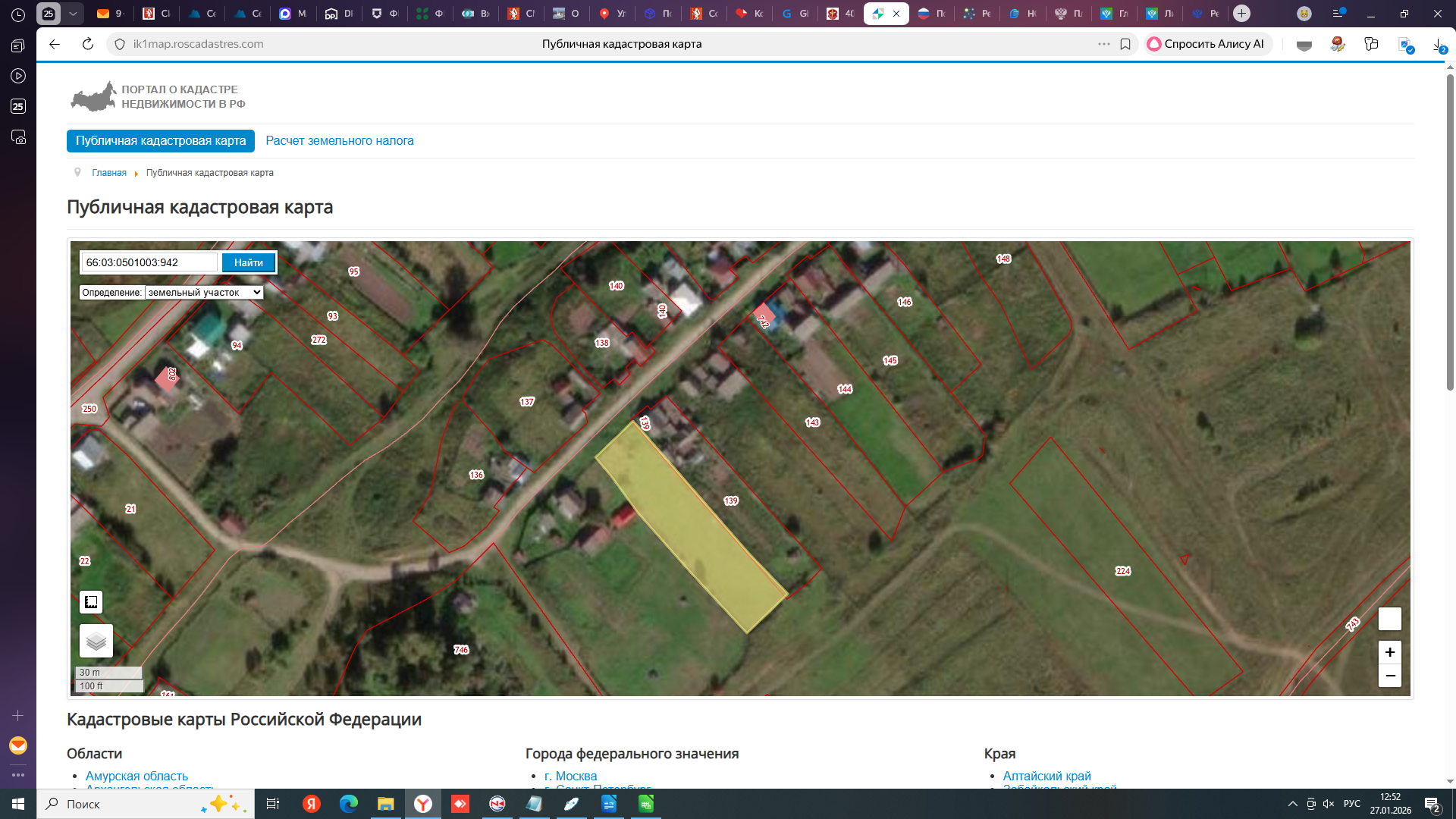Click the bookmark icon in address bar
Viewport: 1456px width, 819px height.
tap(1125, 44)
